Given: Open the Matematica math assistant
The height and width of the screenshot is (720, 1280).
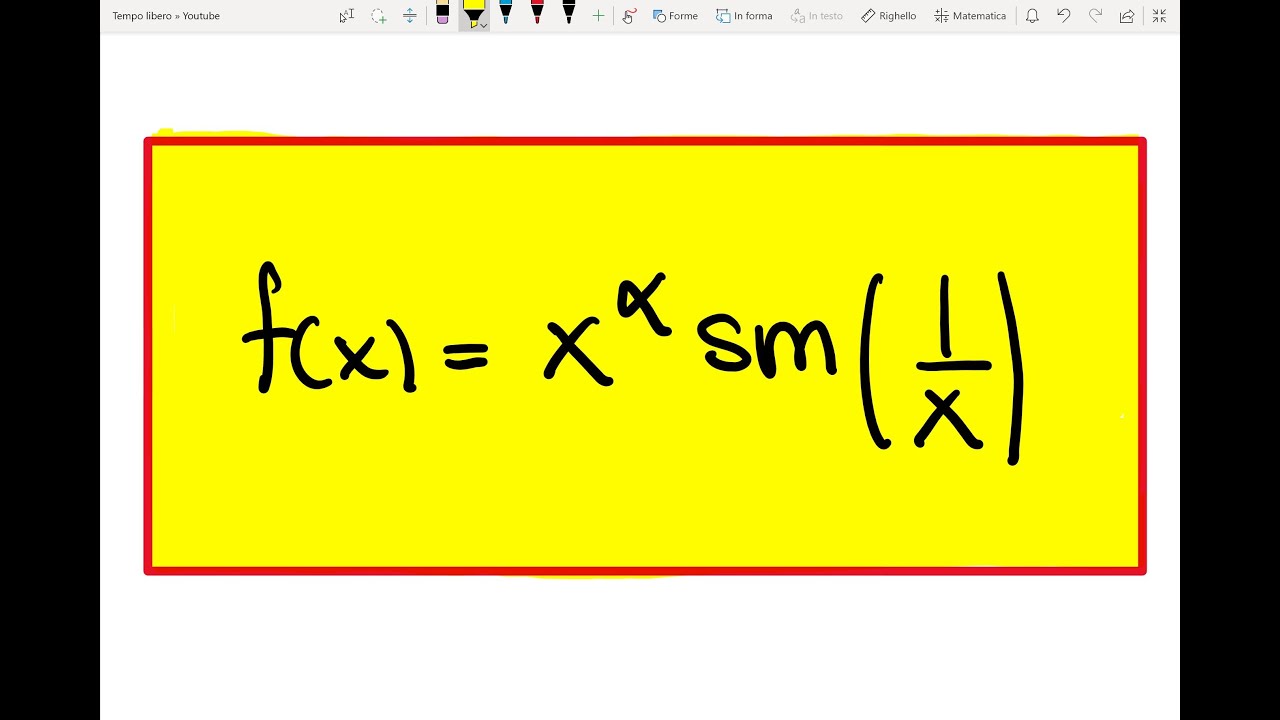Looking at the screenshot, I should pyautogui.click(x=970, y=16).
